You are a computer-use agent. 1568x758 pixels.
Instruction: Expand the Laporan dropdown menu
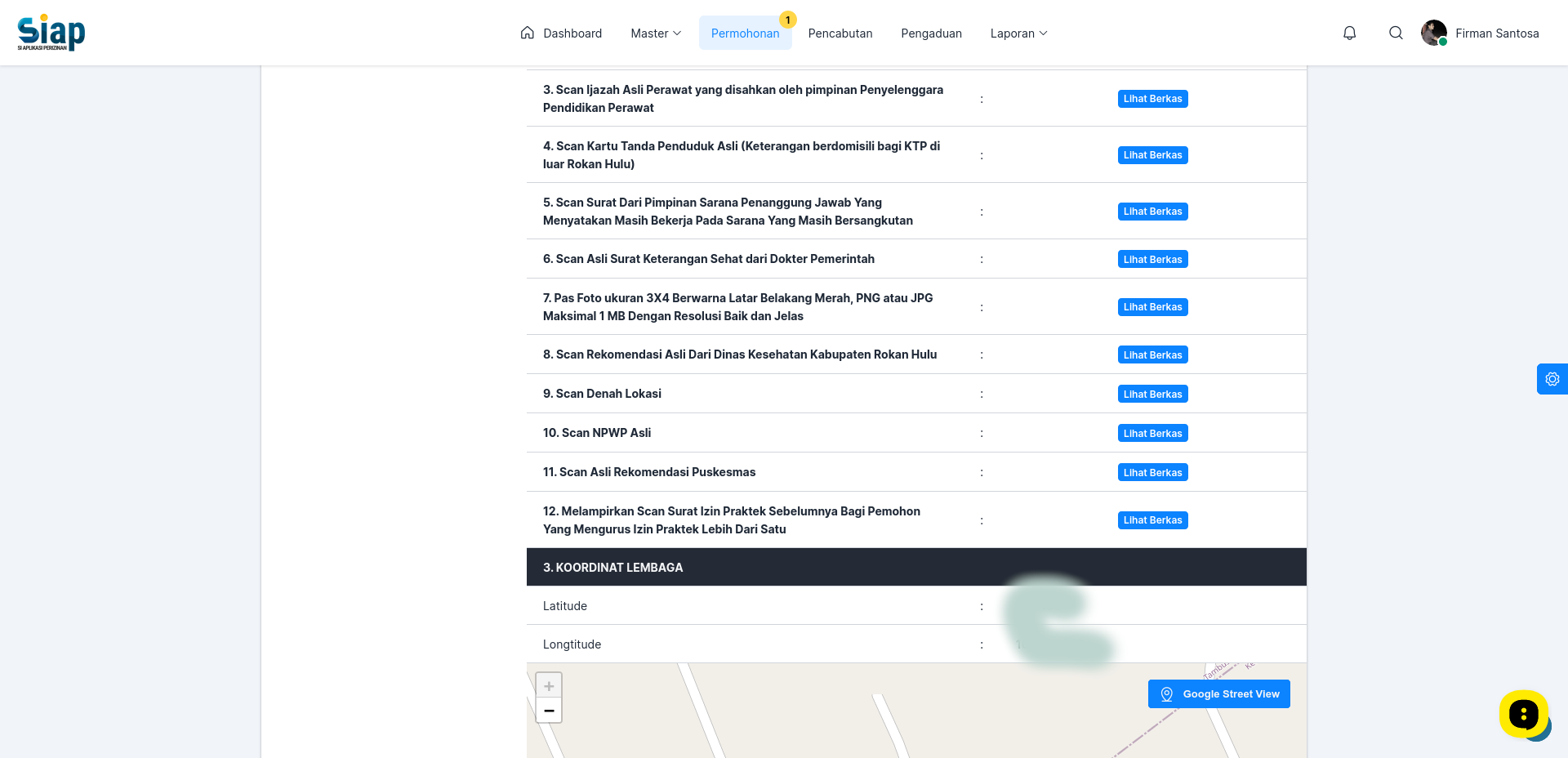point(1018,33)
